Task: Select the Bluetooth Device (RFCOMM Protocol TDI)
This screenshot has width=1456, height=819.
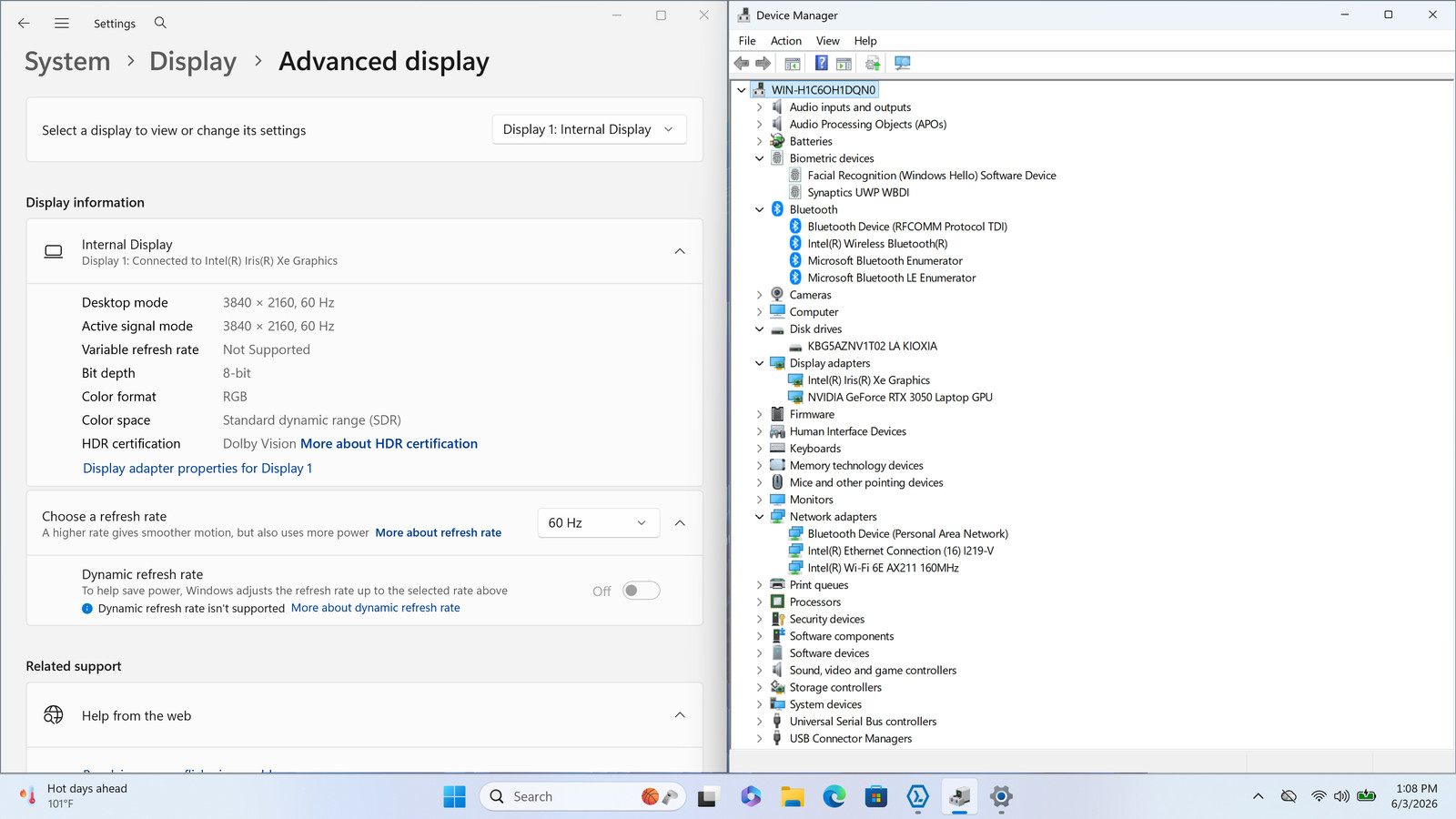Action: pyautogui.click(x=907, y=227)
